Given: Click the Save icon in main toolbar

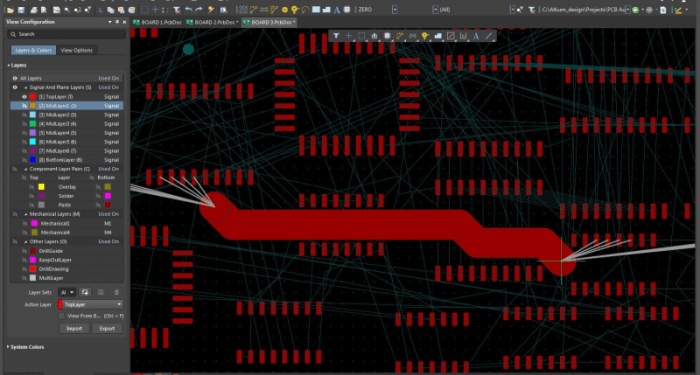Looking at the screenshot, I should pyautogui.click(x=21, y=9).
